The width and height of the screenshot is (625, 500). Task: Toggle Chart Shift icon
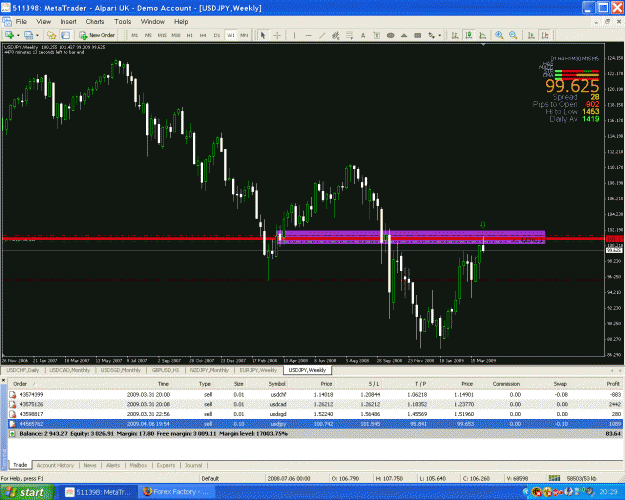click(x=545, y=35)
